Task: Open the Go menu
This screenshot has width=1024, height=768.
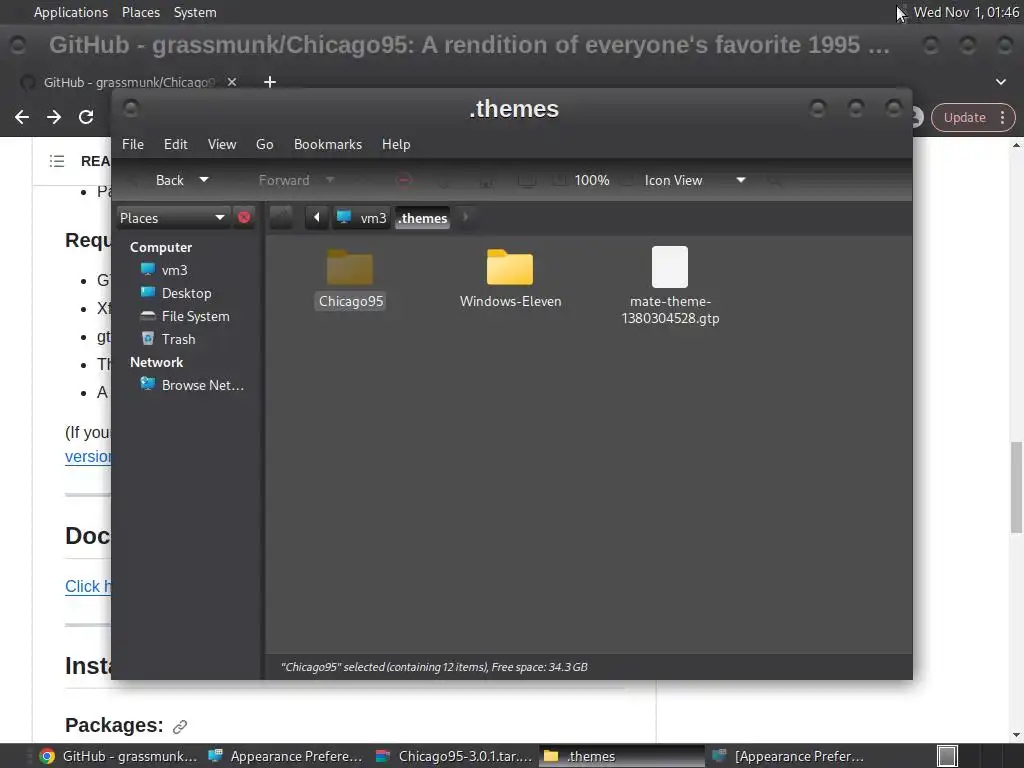Action: pyautogui.click(x=264, y=144)
